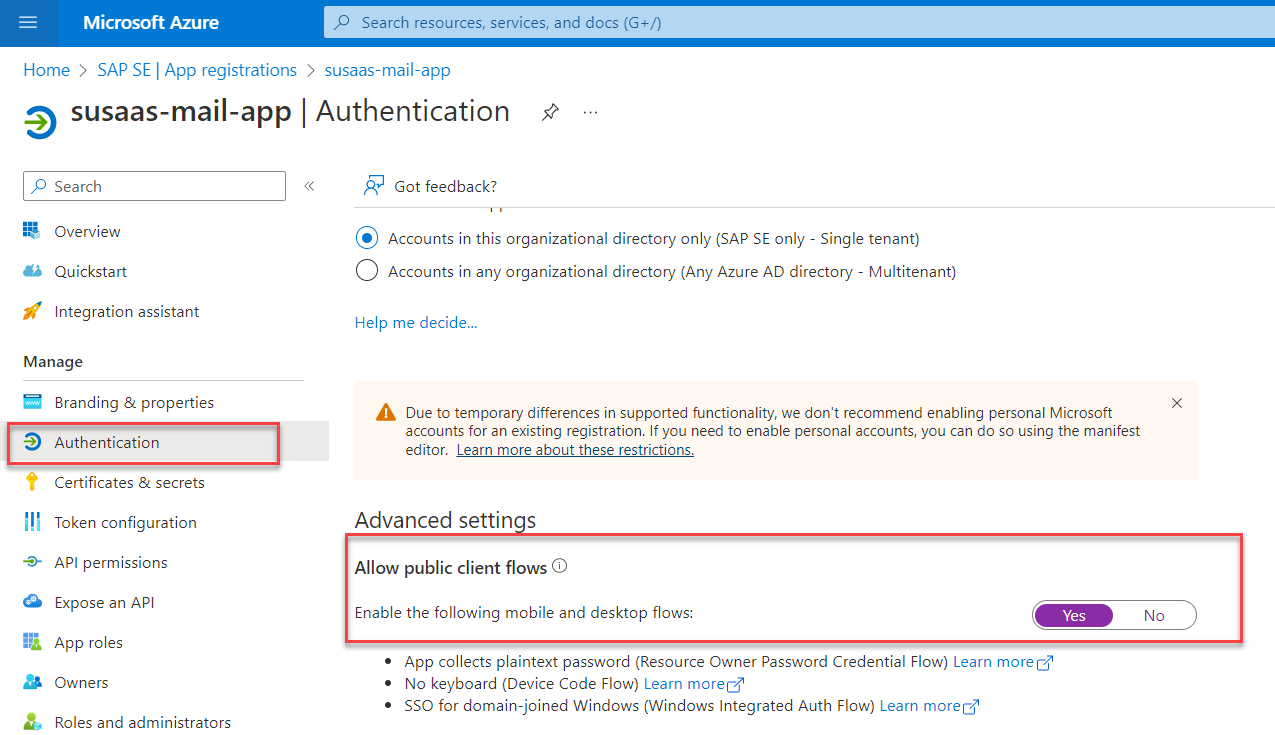Open Owners menu item

click(x=81, y=682)
